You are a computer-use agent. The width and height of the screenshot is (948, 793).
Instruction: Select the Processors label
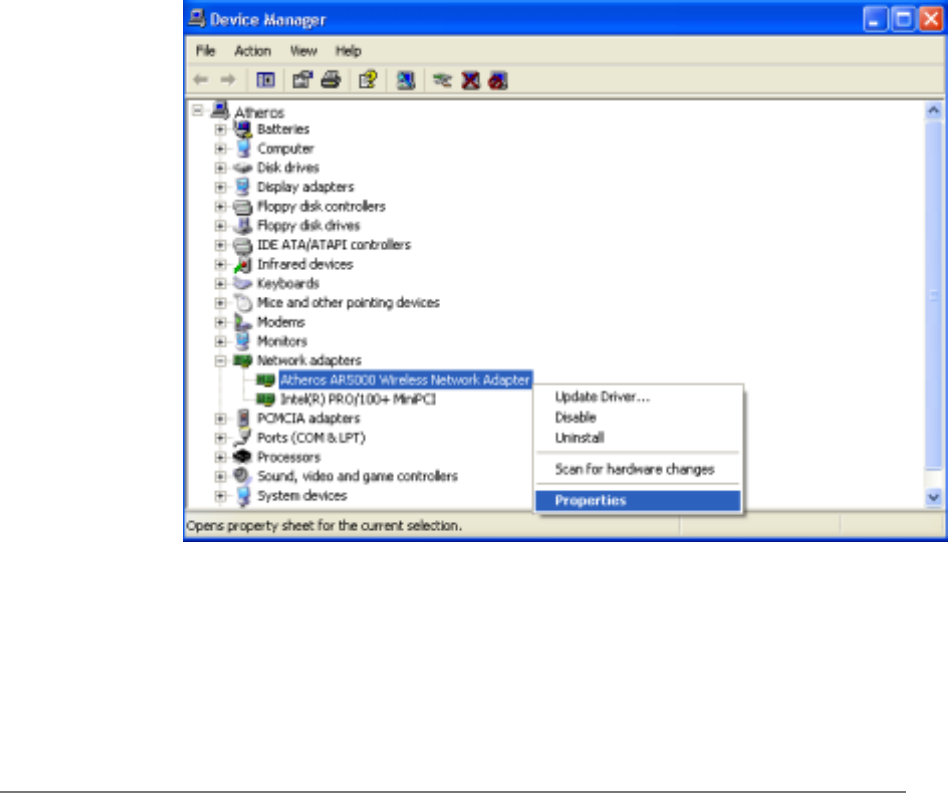289,457
